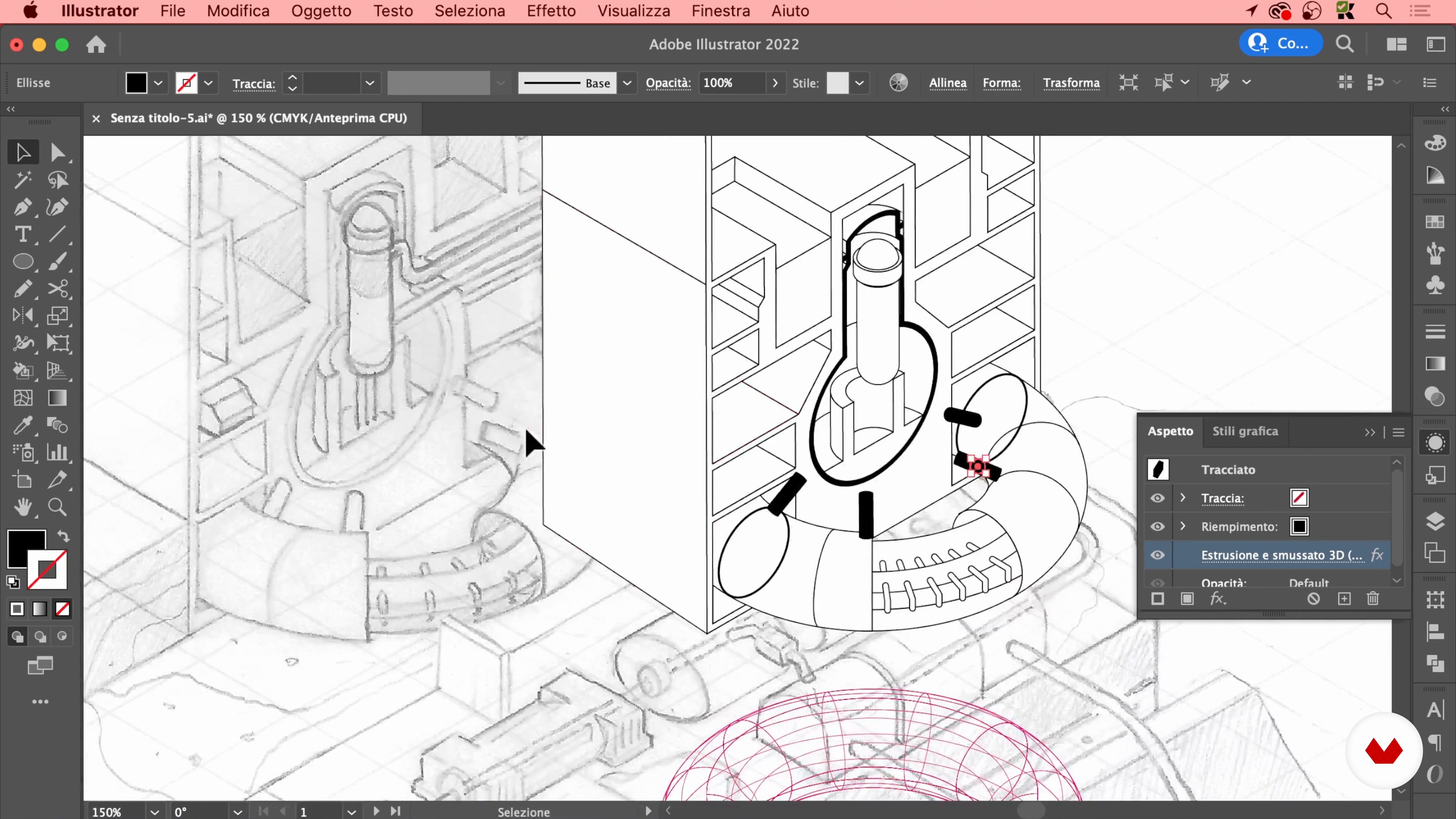Select the Mesh tool
The width and height of the screenshot is (1456, 819).
[23, 398]
